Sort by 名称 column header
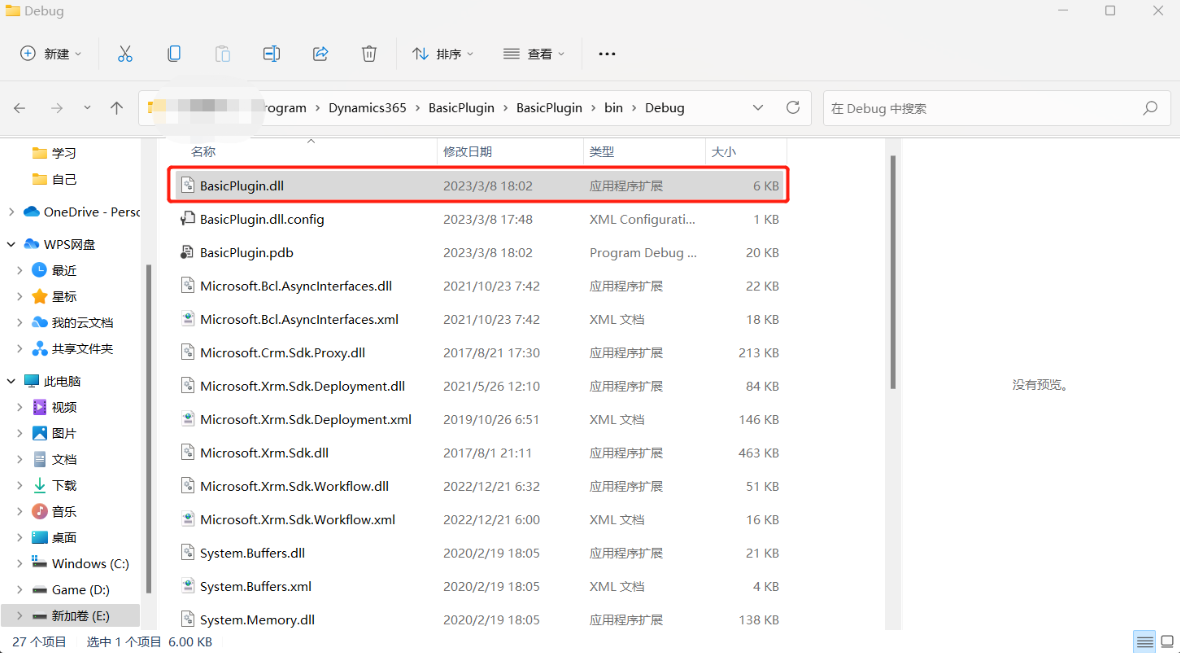Image resolution: width=1180 pixels, height=653 pixels. 203,152
